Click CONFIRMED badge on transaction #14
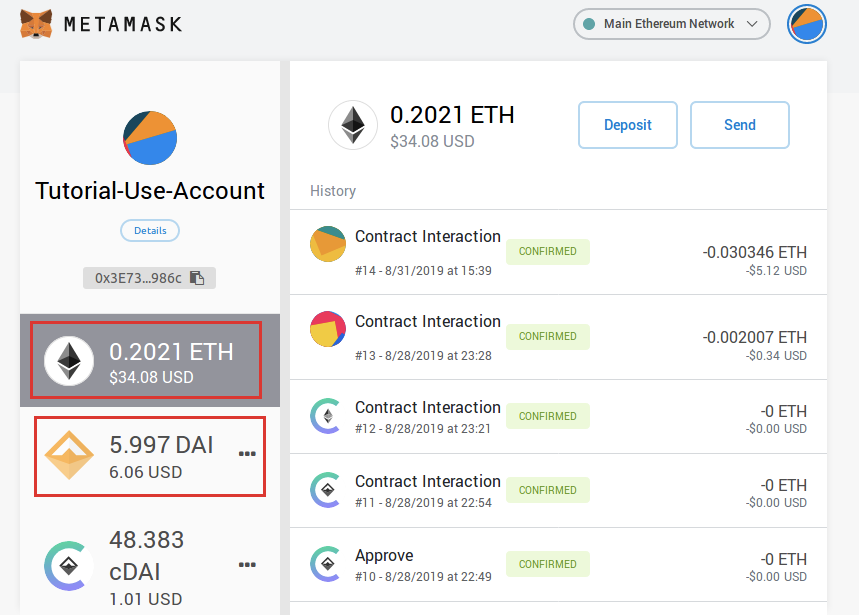The width and height of the screenshot is (859, 615). tap(548, 251)
